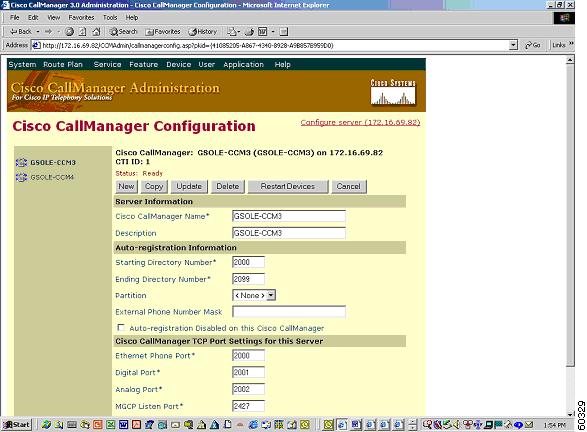Select the GSOLE-CCM3 server icon
Screen dimensions: 587x432
click(x=21, y=162)
